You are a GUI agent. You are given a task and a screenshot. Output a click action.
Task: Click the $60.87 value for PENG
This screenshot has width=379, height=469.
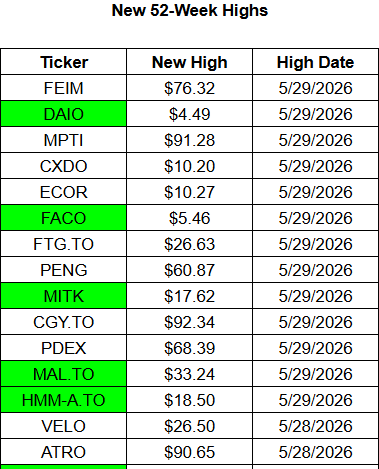coord(190,270)
